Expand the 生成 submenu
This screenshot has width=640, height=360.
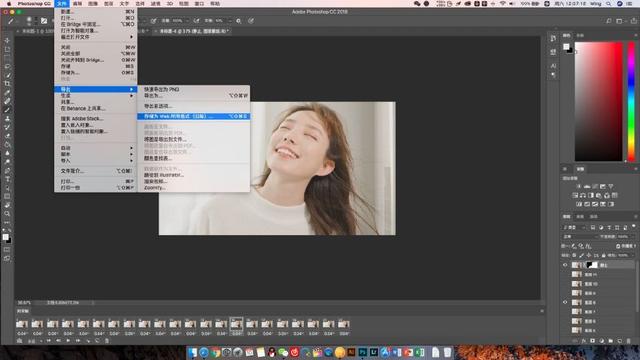coord(96,96)
